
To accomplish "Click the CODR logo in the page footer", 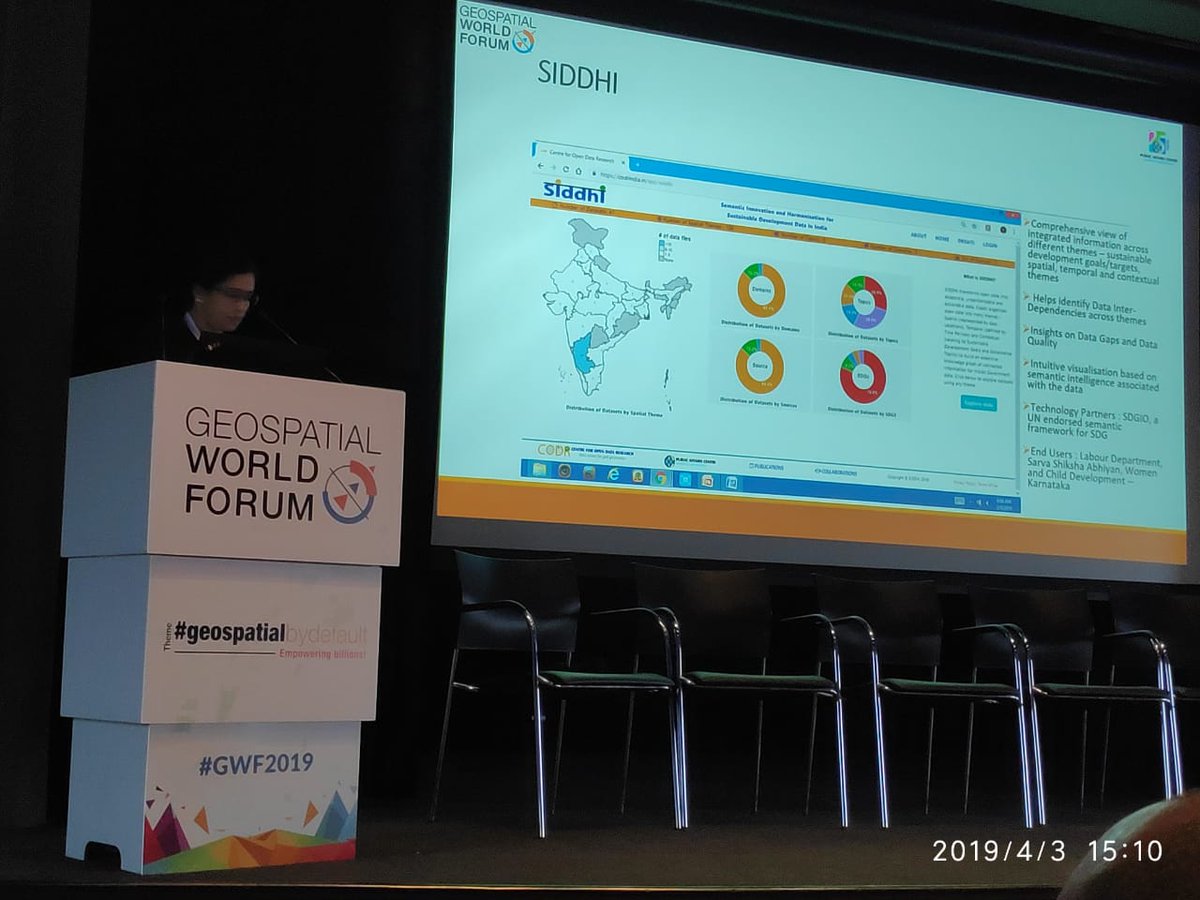I will 551,450.
